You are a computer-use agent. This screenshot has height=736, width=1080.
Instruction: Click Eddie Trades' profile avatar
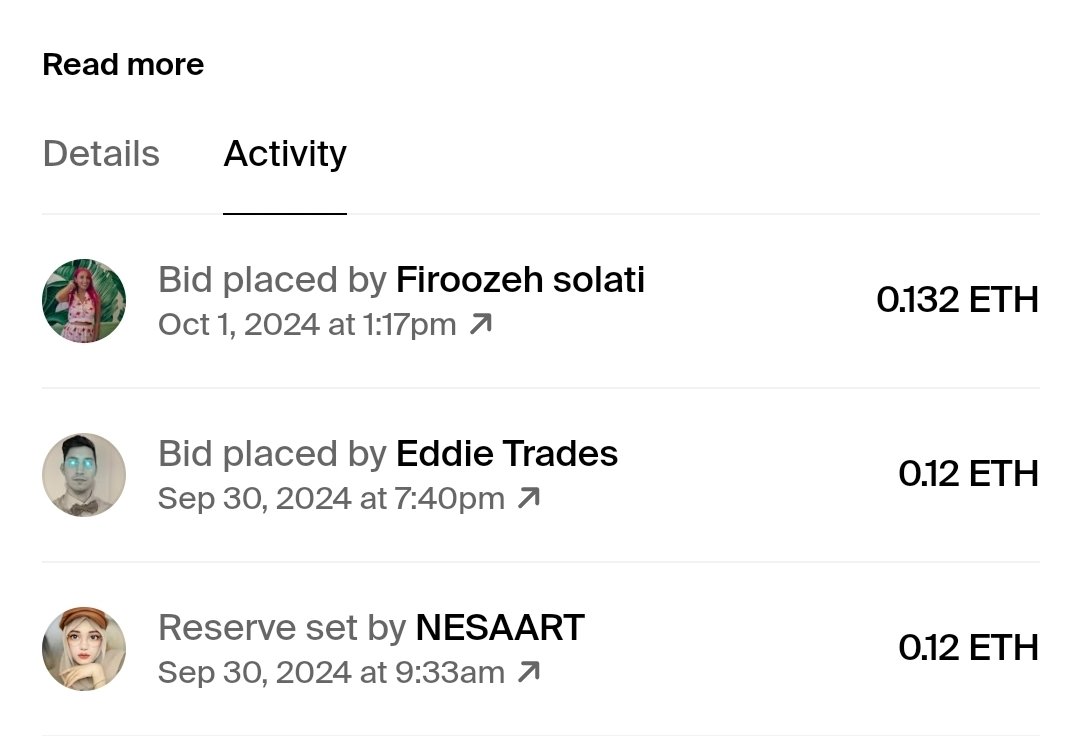tap(84, 475)
